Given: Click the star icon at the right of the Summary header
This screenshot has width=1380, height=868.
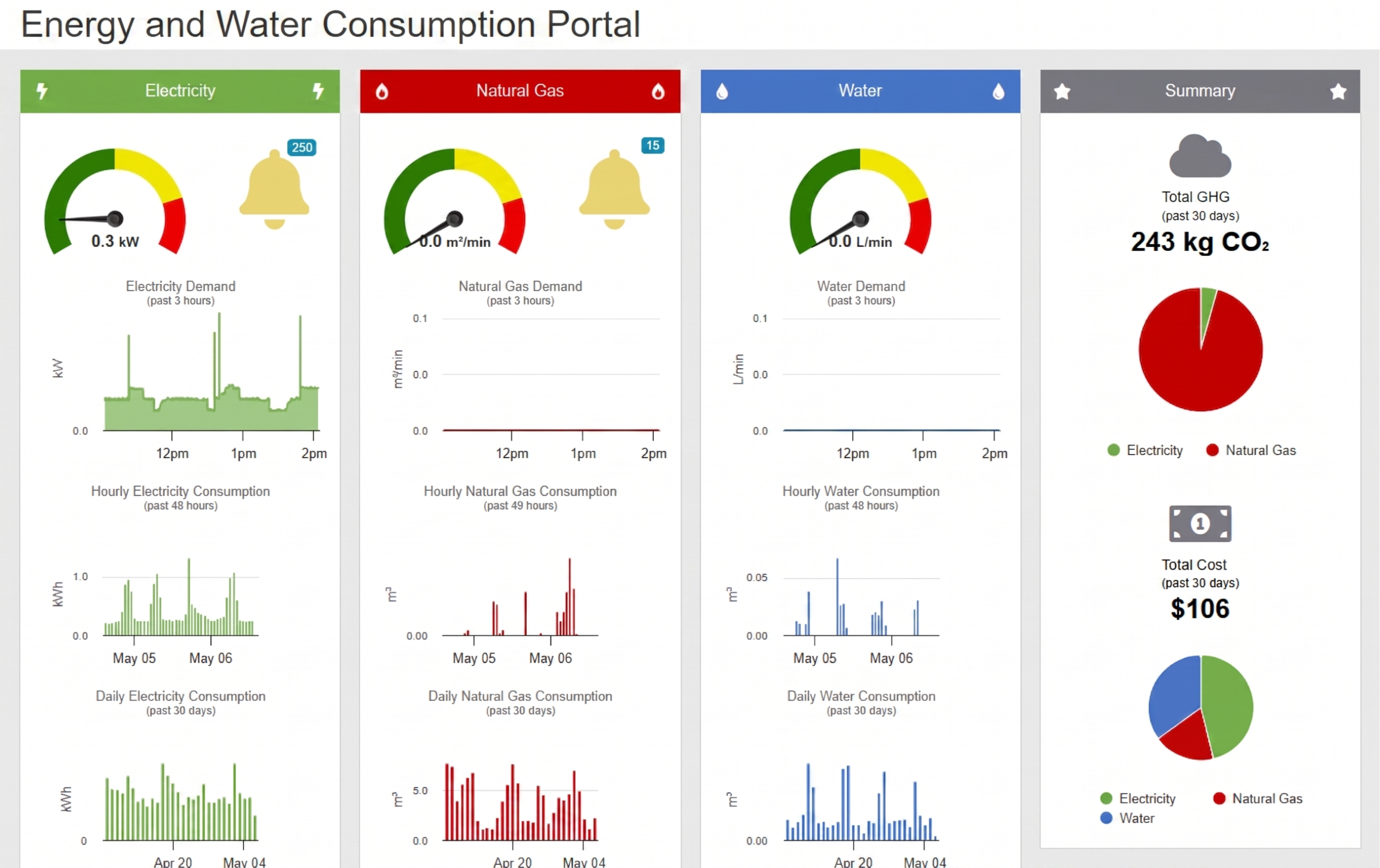Looking at the screenshot, I should (x=1338, y=91).
